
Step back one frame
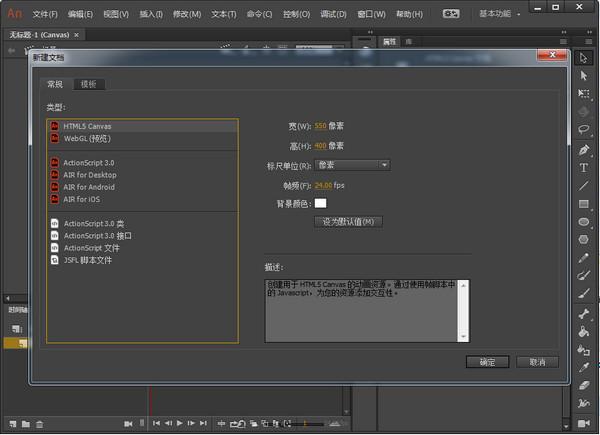point(168,423)
